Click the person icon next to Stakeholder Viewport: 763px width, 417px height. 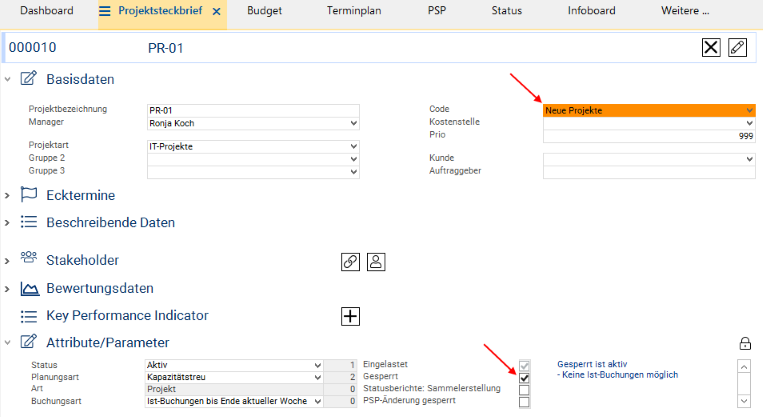pyautogui.click(x=376, y=261)
